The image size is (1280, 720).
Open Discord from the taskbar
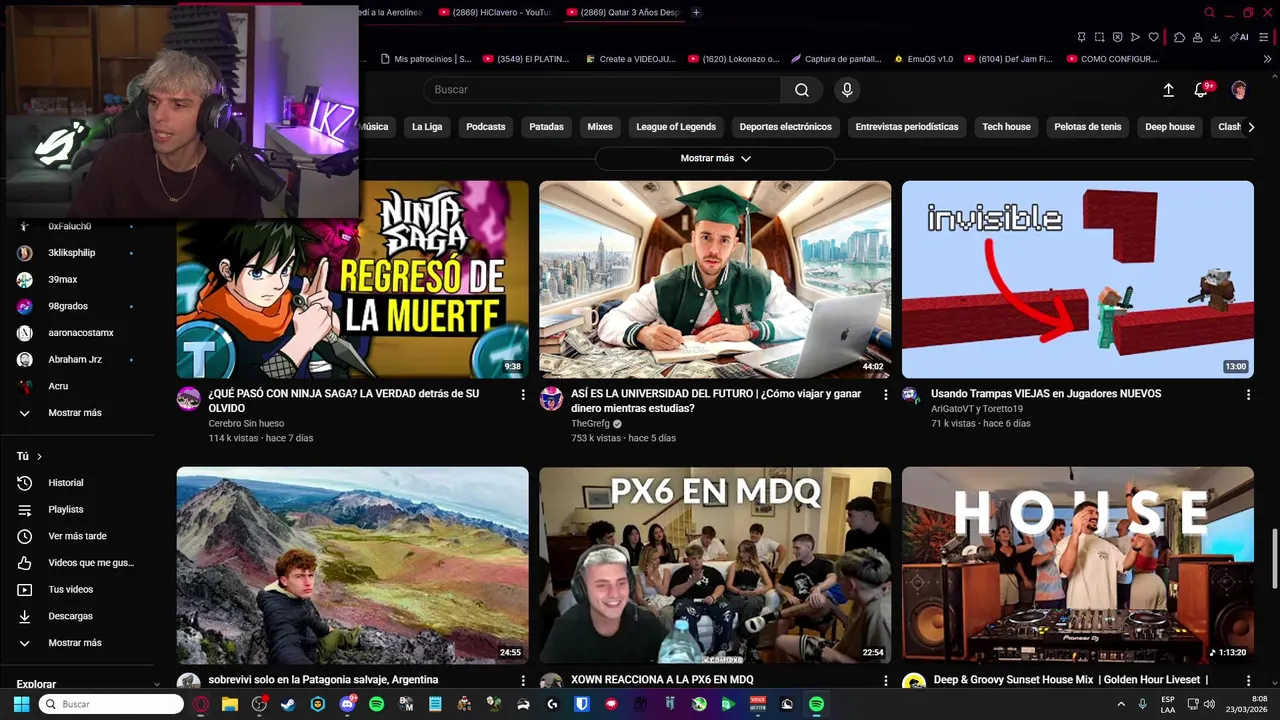click(348, 704)
